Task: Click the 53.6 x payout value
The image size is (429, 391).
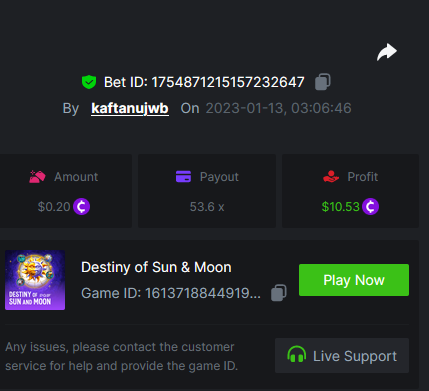Action: (207, 207)
